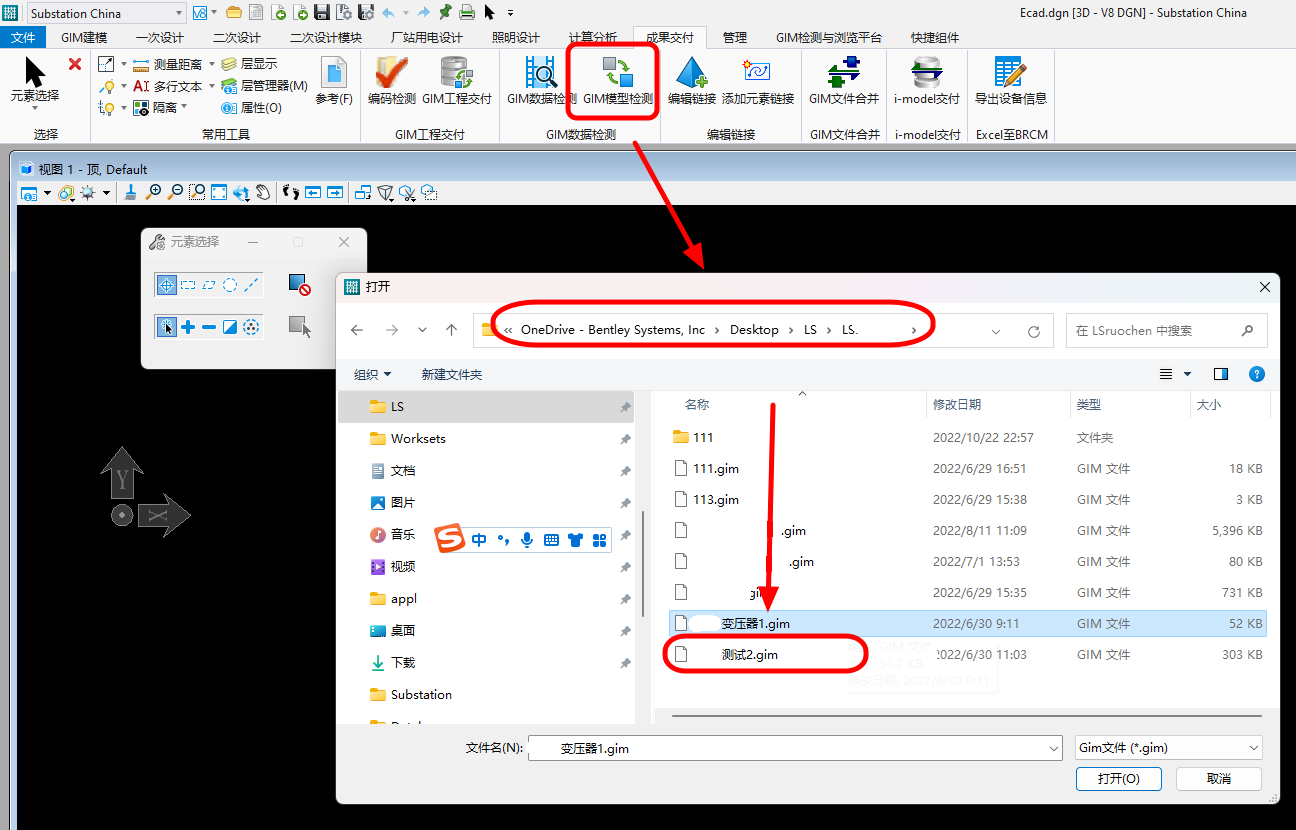Click the 导出设备信息 tool

point(1010,81)
